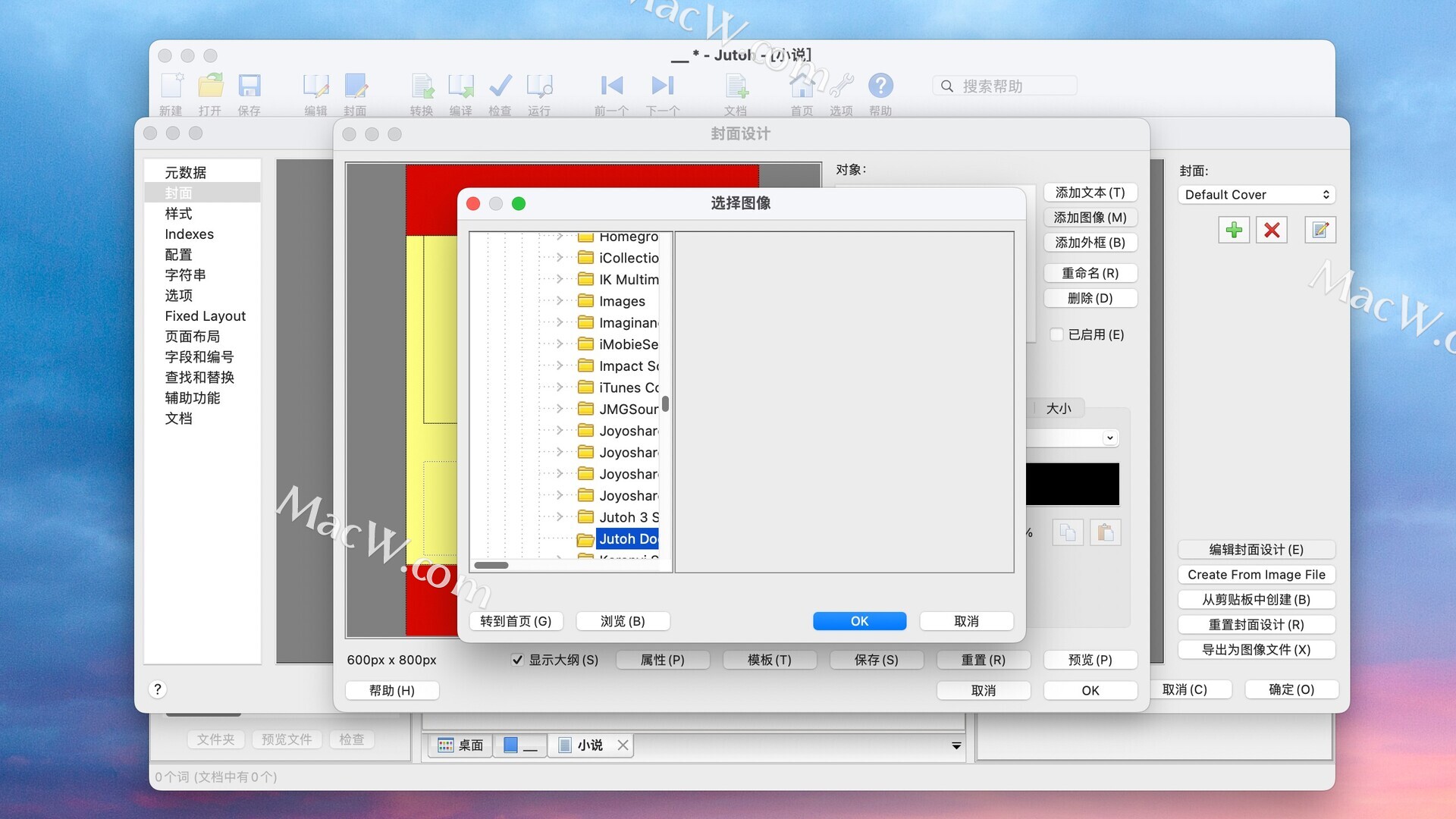Screen dimensions: 1456x819
Task: Click the Save floppy disk toolbar icon
Action: click(x=249, y=86)
